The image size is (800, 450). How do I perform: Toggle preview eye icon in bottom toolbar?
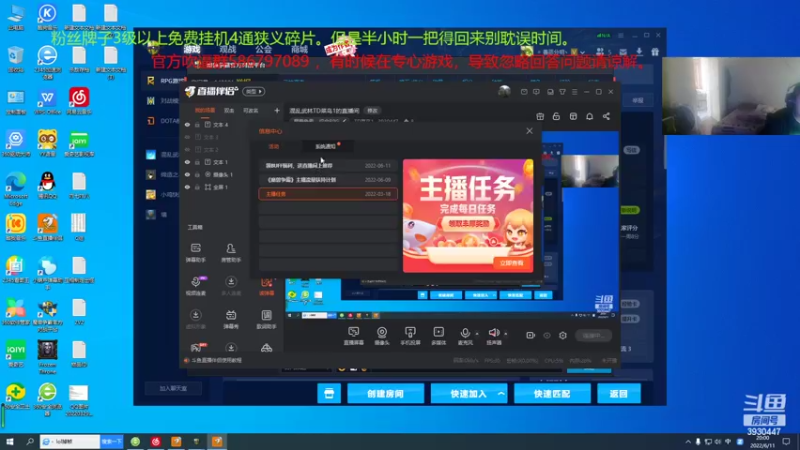pos(547,335)
